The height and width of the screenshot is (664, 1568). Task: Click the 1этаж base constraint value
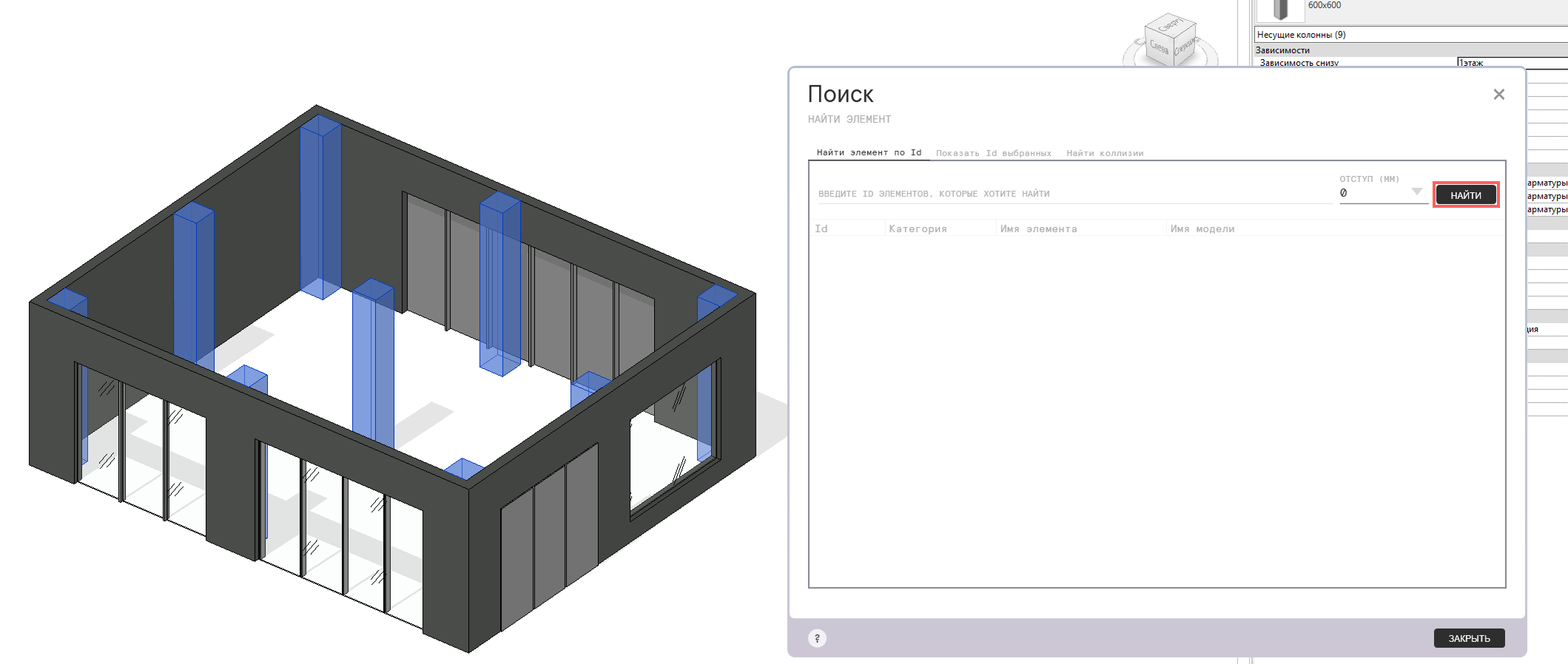[x=1510, y=63]
